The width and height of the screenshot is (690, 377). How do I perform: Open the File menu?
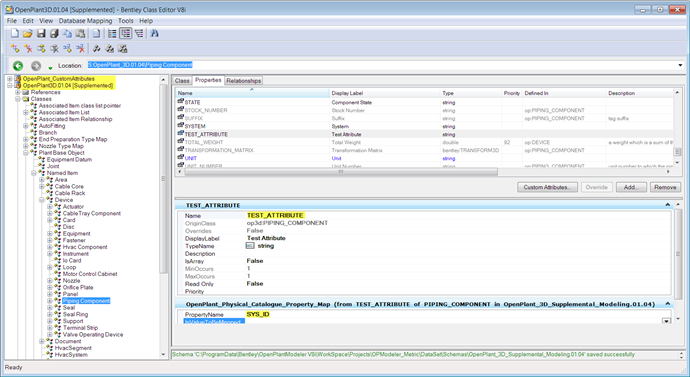click(12, 21)
